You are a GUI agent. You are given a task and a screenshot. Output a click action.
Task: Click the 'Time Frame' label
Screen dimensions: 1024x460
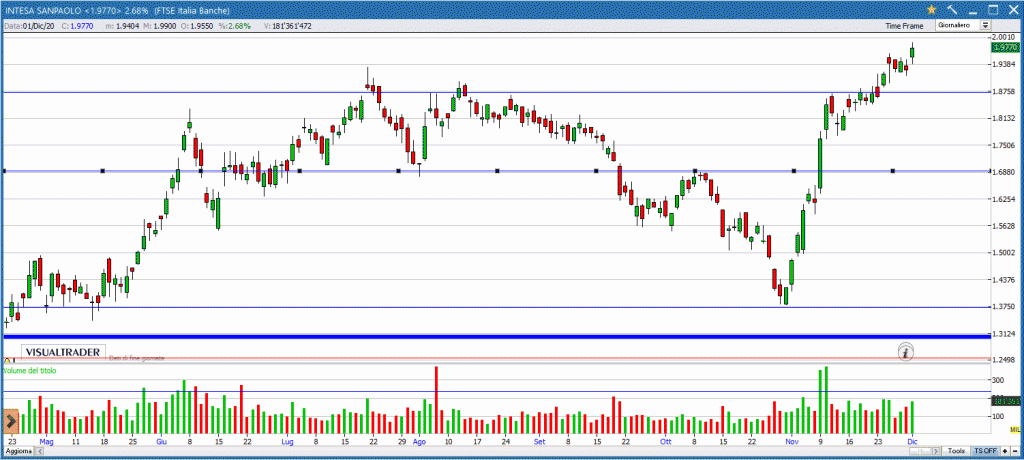[x=904, y=26]
